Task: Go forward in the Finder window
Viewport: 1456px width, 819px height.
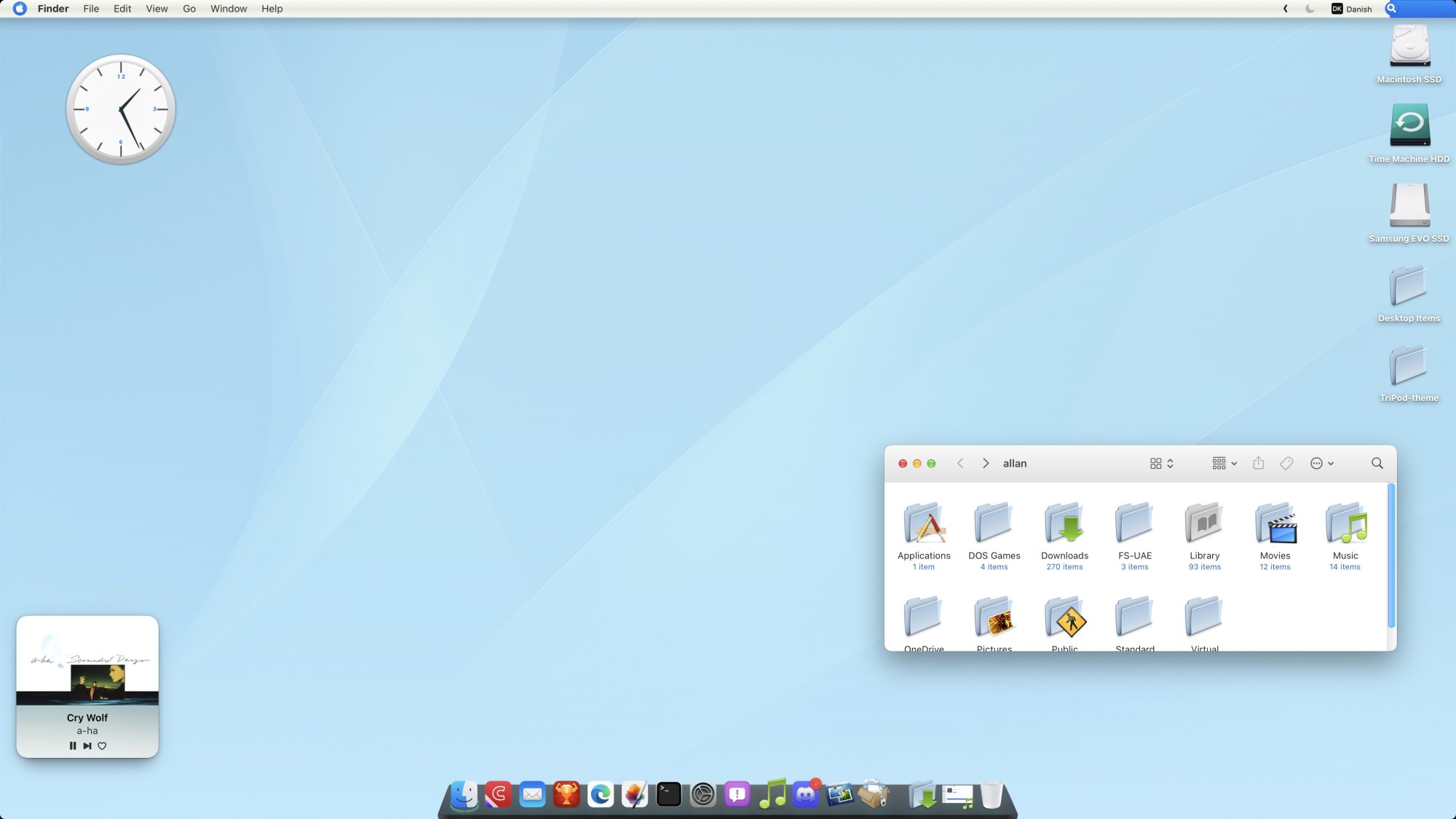Action: [x=986, y=464]
